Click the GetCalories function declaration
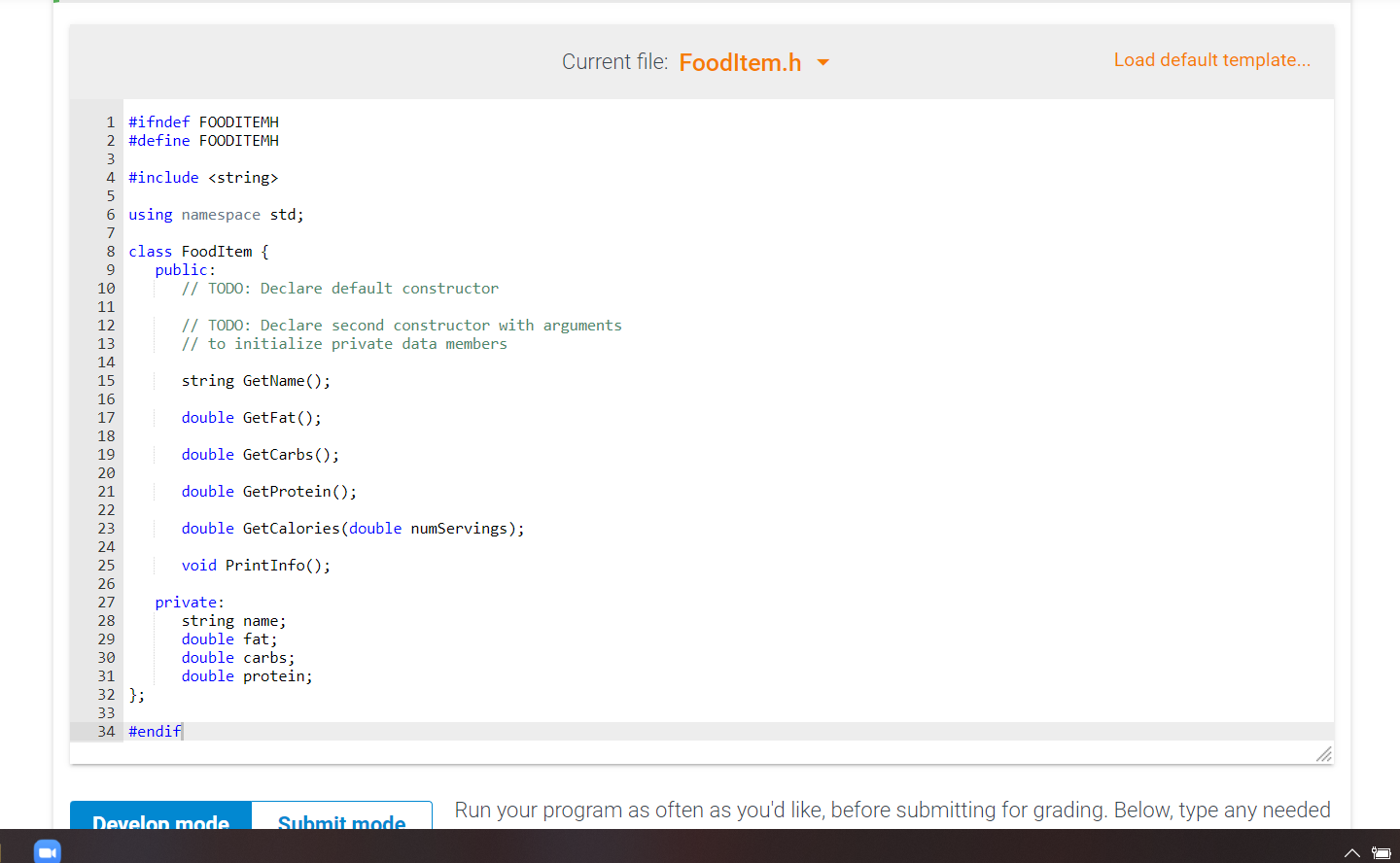The width and height of the screenshot is (1400, 863). (352, 528)
